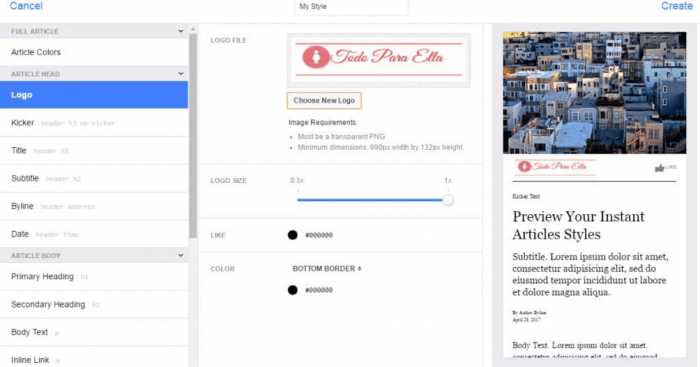Image resolution: width=700 pixels, height=367 pixels.
Task: Click the logo image in article preview
Action: 554,167
